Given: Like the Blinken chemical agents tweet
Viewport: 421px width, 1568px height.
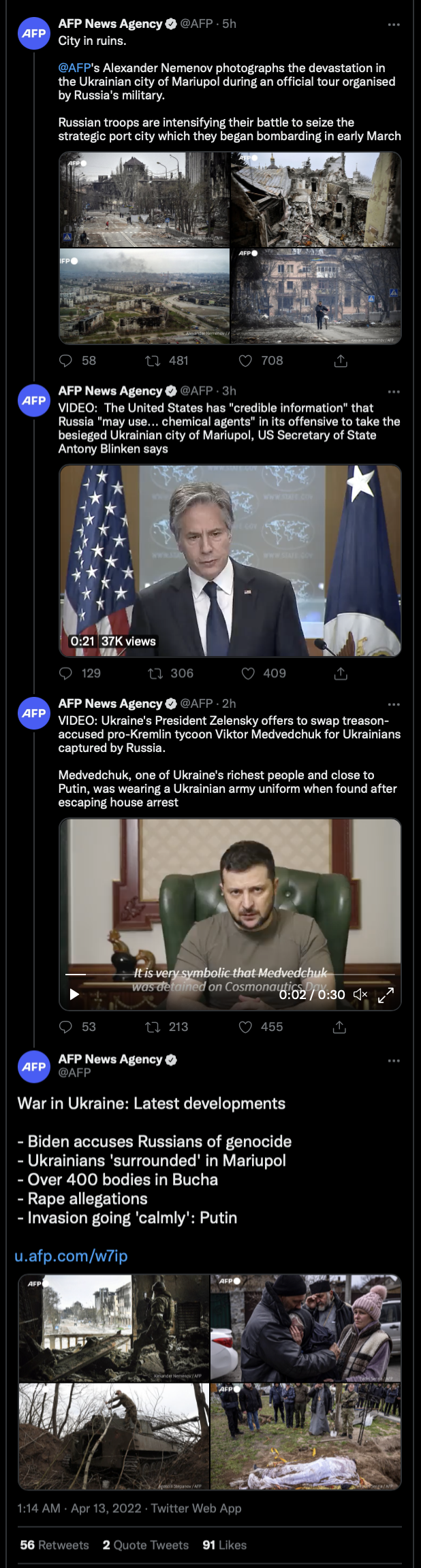Looking at the screenshot, I should click(248, 673).
